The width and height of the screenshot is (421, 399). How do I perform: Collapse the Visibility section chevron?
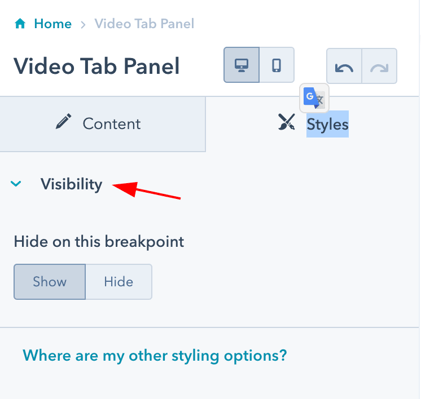[16, 183]
